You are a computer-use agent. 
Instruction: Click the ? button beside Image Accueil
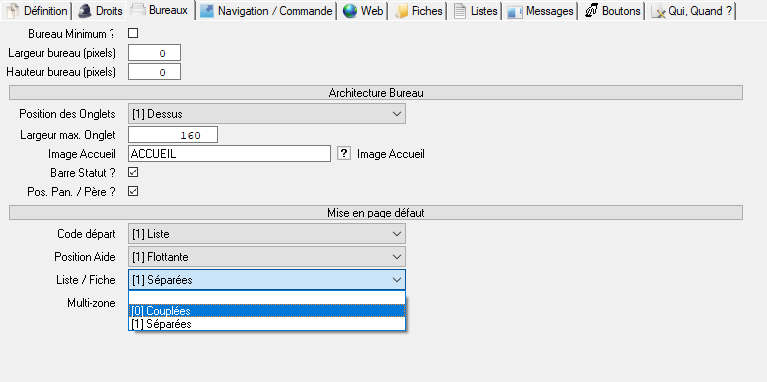click(344, 154)
